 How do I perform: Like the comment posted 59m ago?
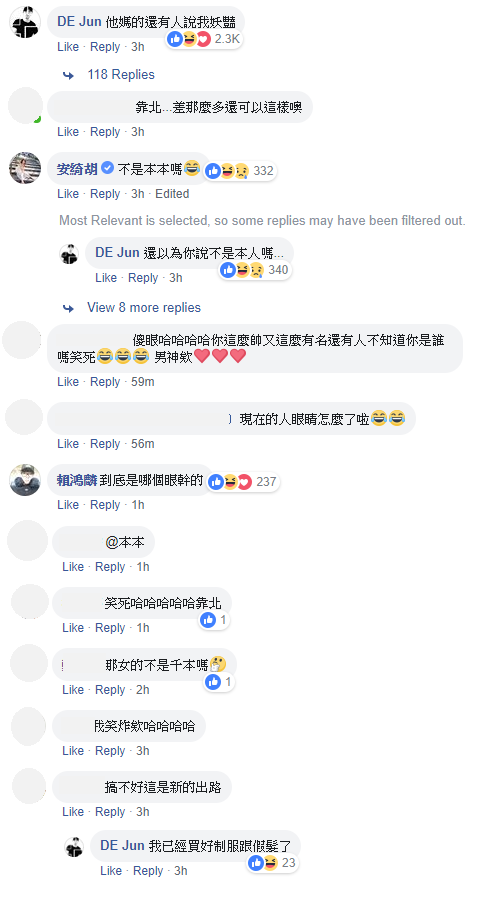click(x=68, y=382)
